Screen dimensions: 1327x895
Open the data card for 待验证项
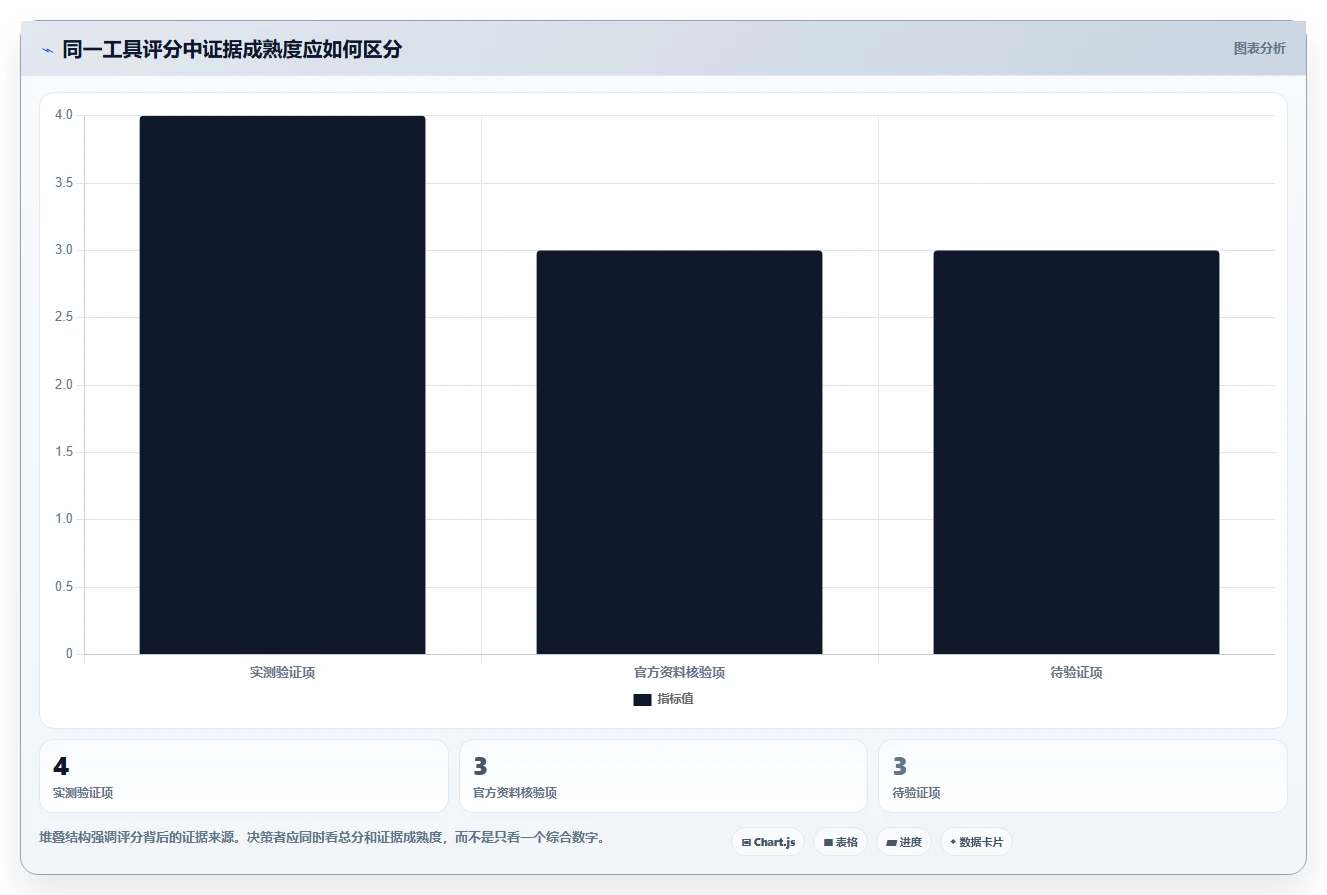click(x=1082, y=776)
